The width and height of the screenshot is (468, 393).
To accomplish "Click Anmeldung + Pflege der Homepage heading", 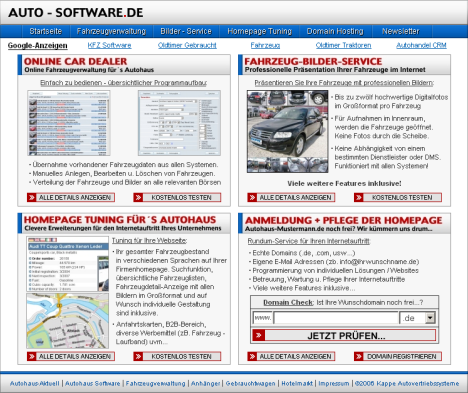I will [344, 220].
